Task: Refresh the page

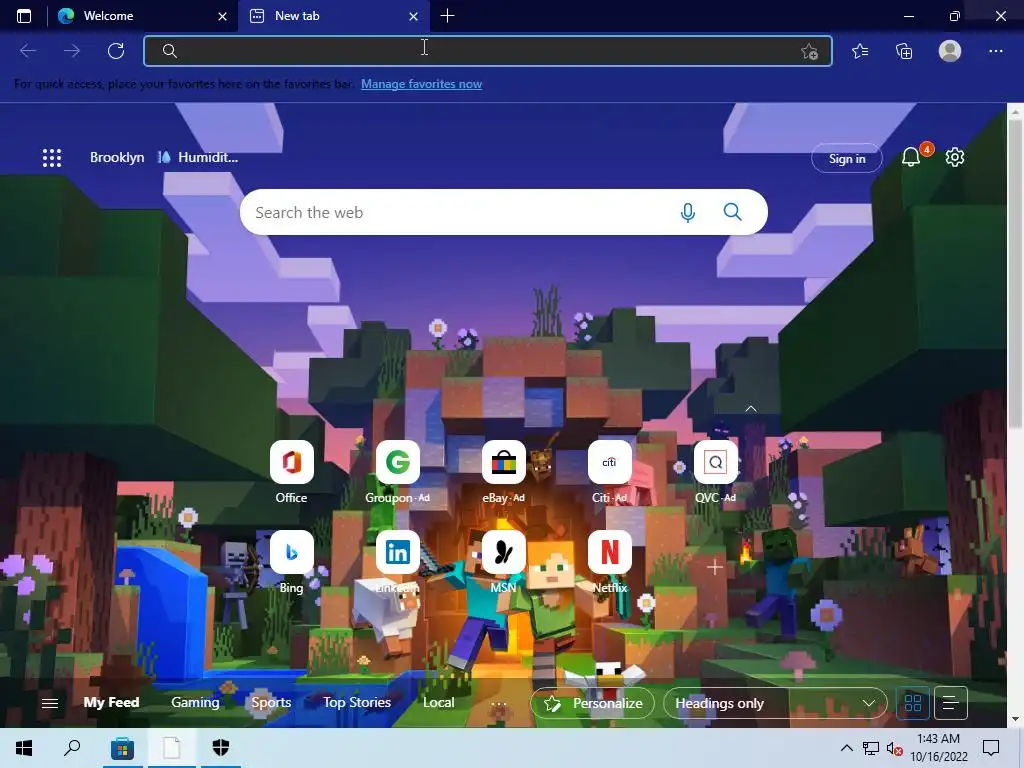Action: [x=116, y=51]
